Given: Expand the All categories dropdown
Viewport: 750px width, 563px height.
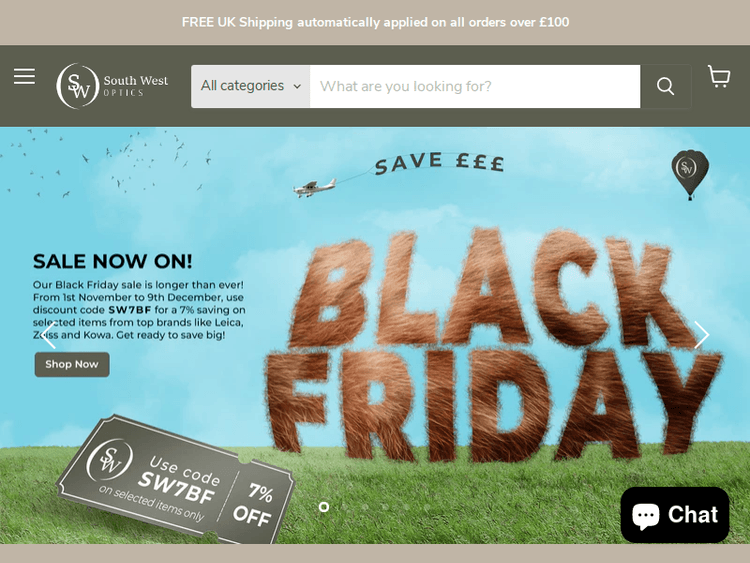Looking at the screenshot, I should tap(251, 87).
